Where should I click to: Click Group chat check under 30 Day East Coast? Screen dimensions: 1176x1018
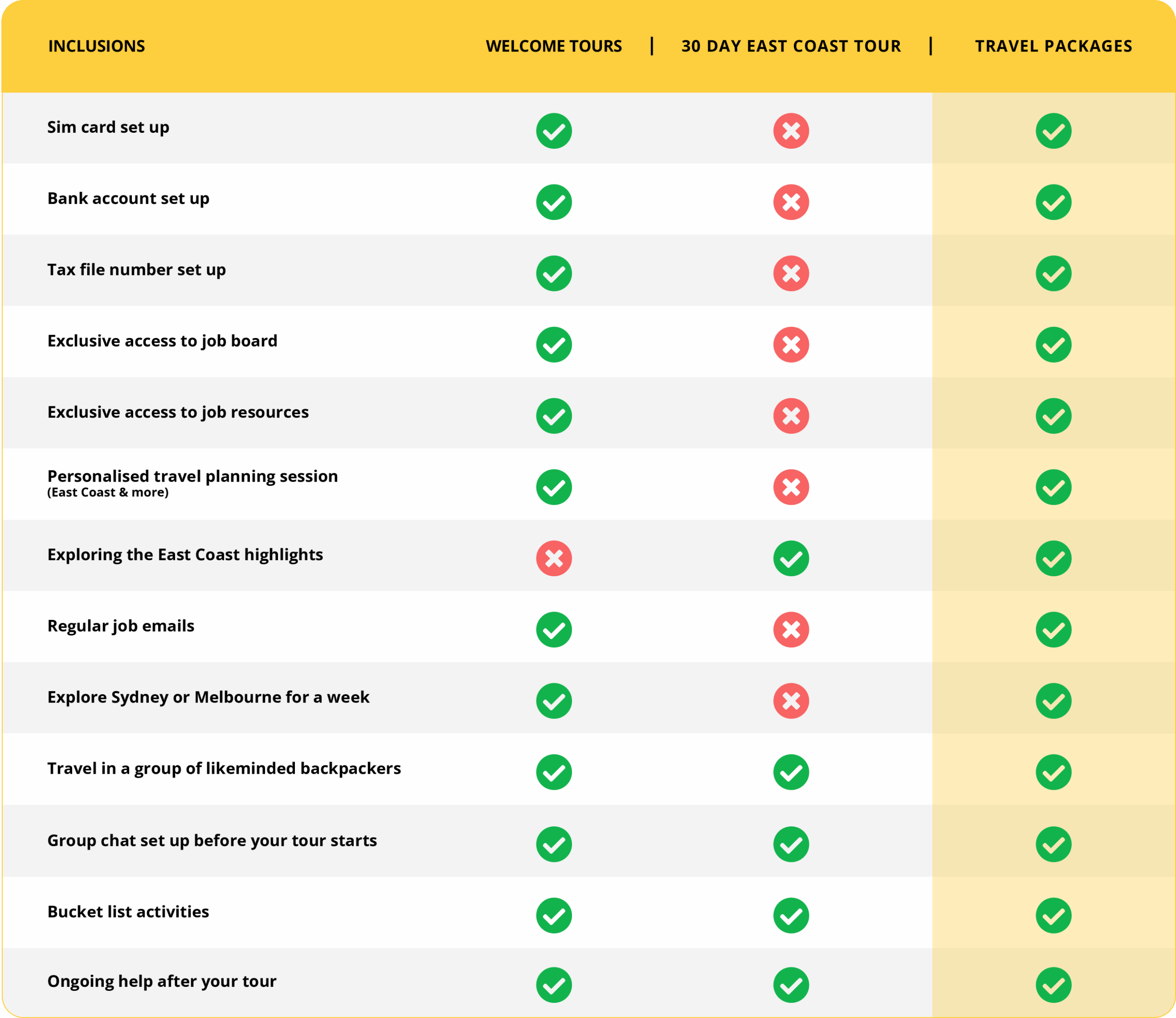pyautogui.click(x=791, y=844)
